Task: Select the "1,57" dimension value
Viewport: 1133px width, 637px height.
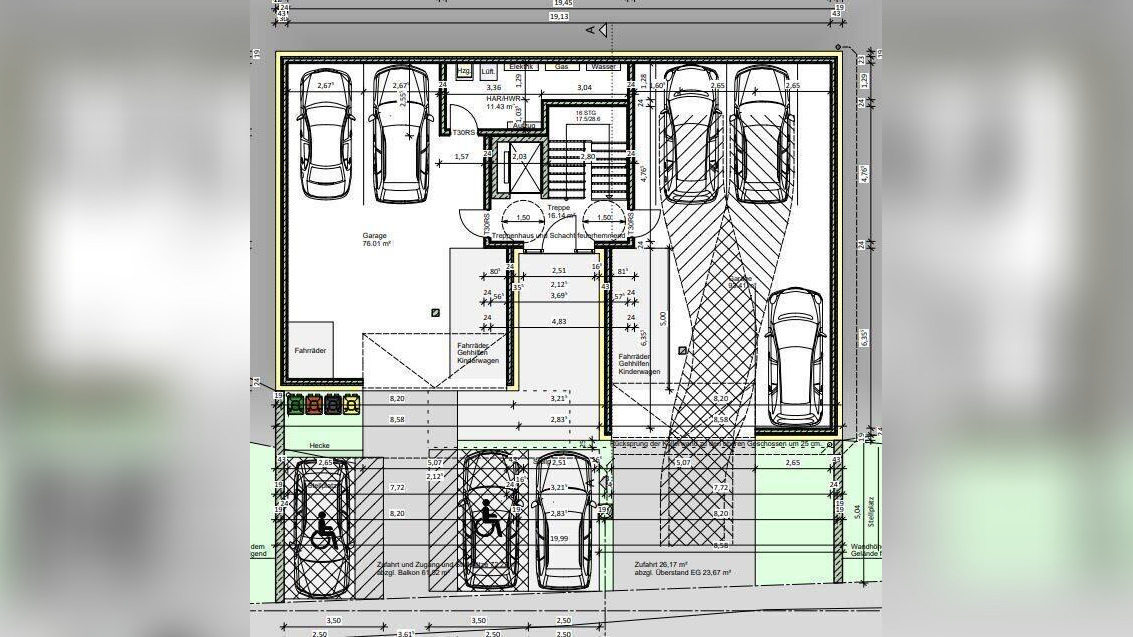Action: point(461,157)
